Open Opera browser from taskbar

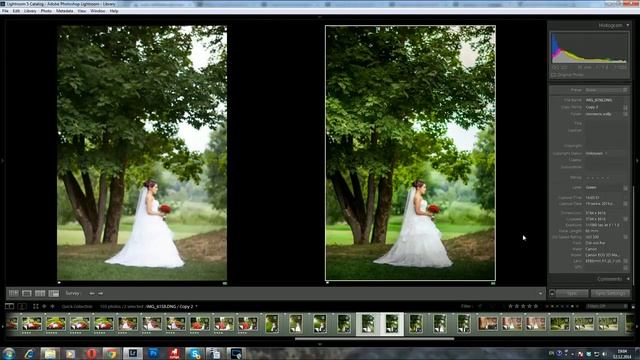click(91, 353)
